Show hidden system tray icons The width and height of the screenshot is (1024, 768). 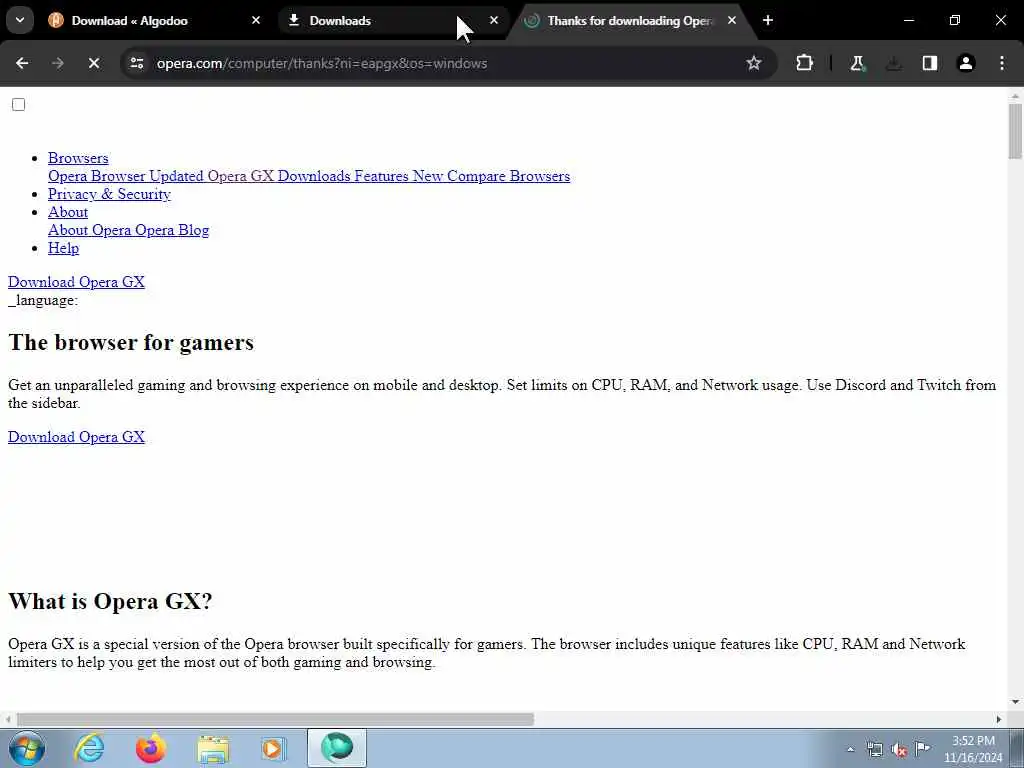click(850, 750)
